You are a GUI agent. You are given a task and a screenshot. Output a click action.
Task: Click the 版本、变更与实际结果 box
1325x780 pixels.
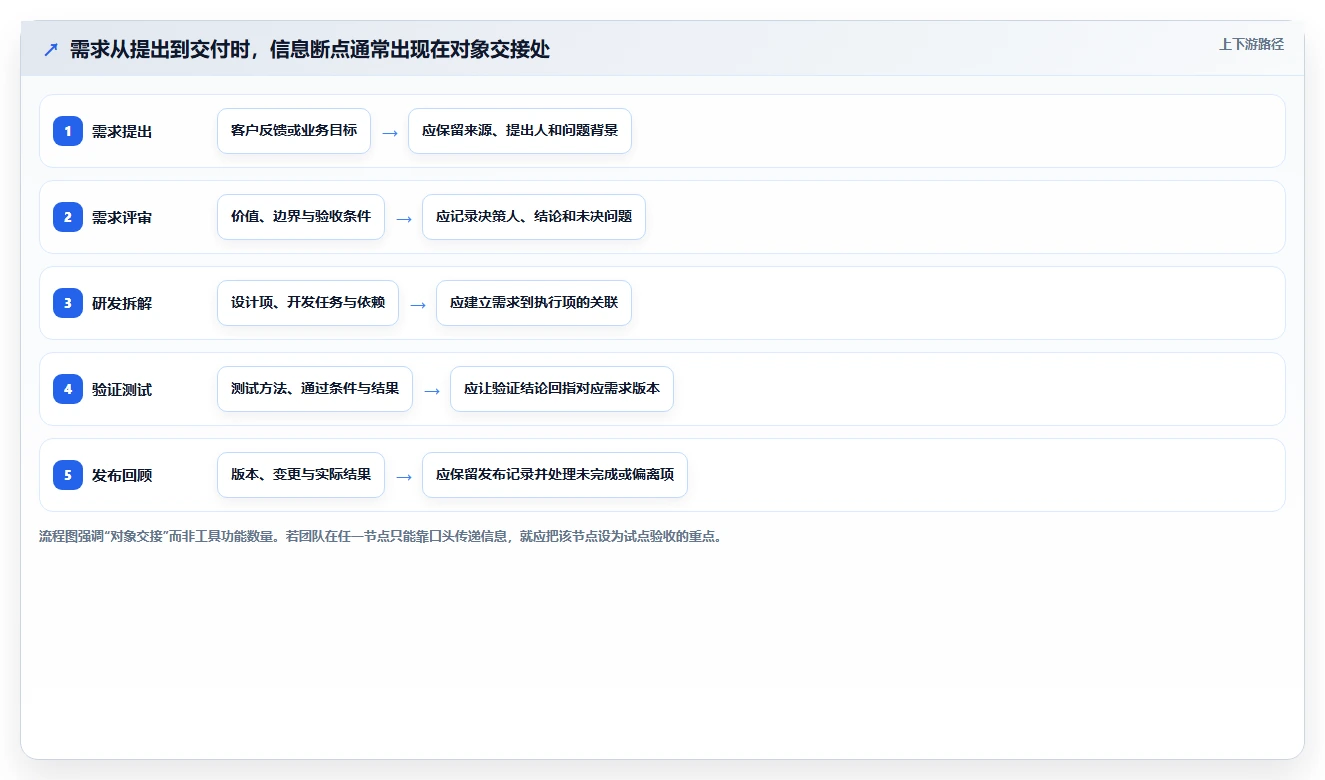pyautogui.click(x=301, y=475)
